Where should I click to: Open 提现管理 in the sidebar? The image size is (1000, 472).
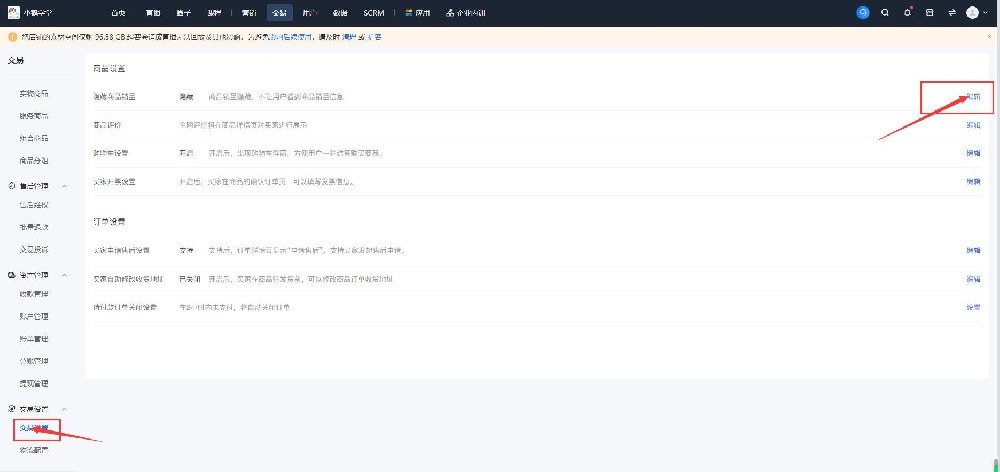click(x=34, y=383)
